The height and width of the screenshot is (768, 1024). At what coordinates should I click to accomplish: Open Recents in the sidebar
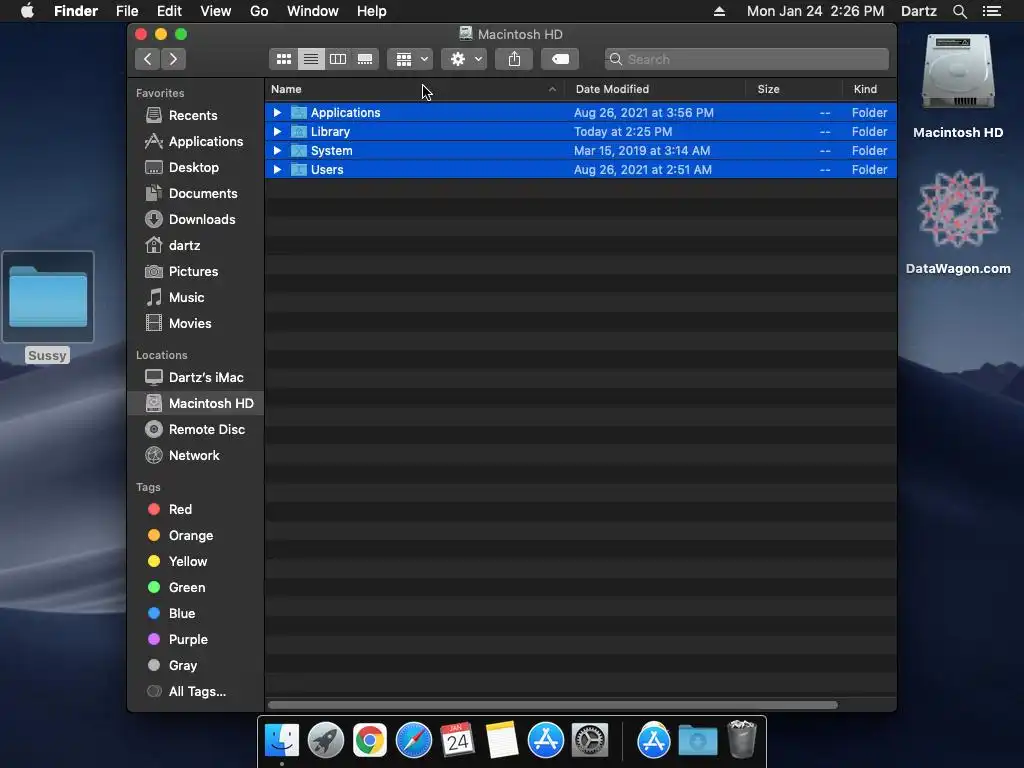[x=193, y=116]
